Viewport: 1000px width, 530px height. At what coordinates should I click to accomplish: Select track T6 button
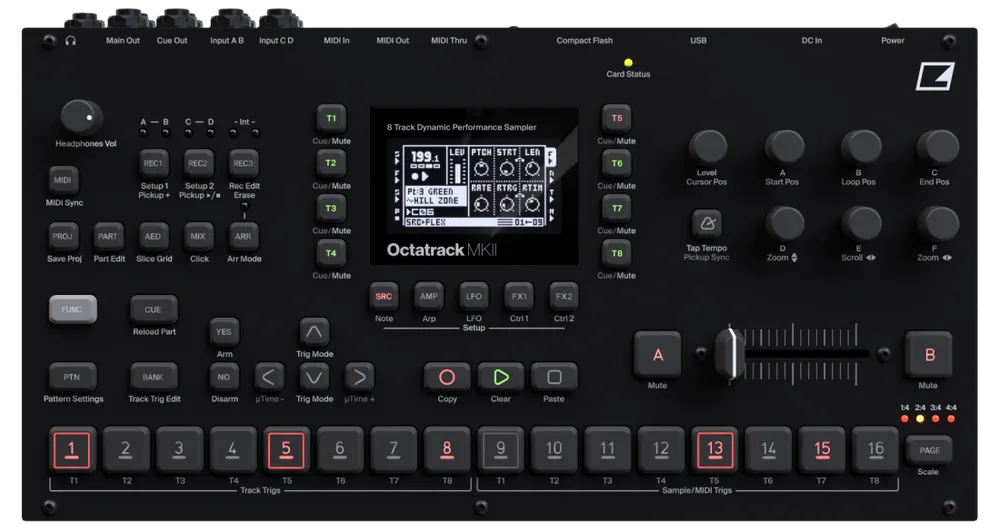[x=617, y=163]
